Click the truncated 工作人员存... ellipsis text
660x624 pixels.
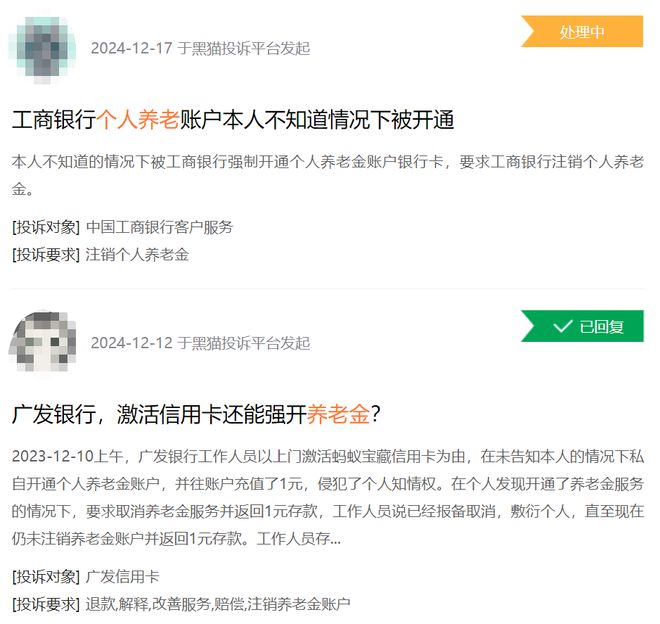pos(298,539)
